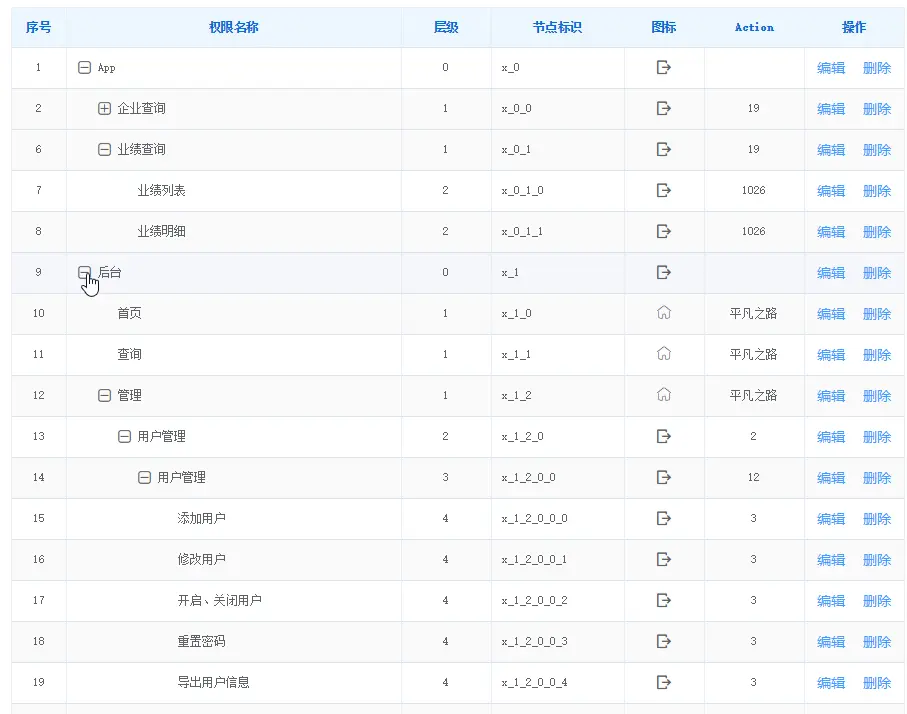Delete the App permission row
This screenshot has width=907, height=714.
(877, 68)
